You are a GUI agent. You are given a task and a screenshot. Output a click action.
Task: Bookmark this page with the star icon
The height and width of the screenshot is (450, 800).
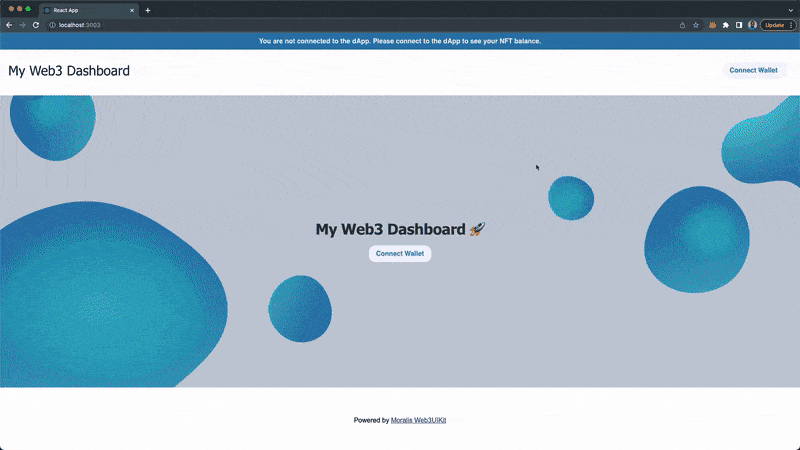pyautogui.click(x=696, y=25)
